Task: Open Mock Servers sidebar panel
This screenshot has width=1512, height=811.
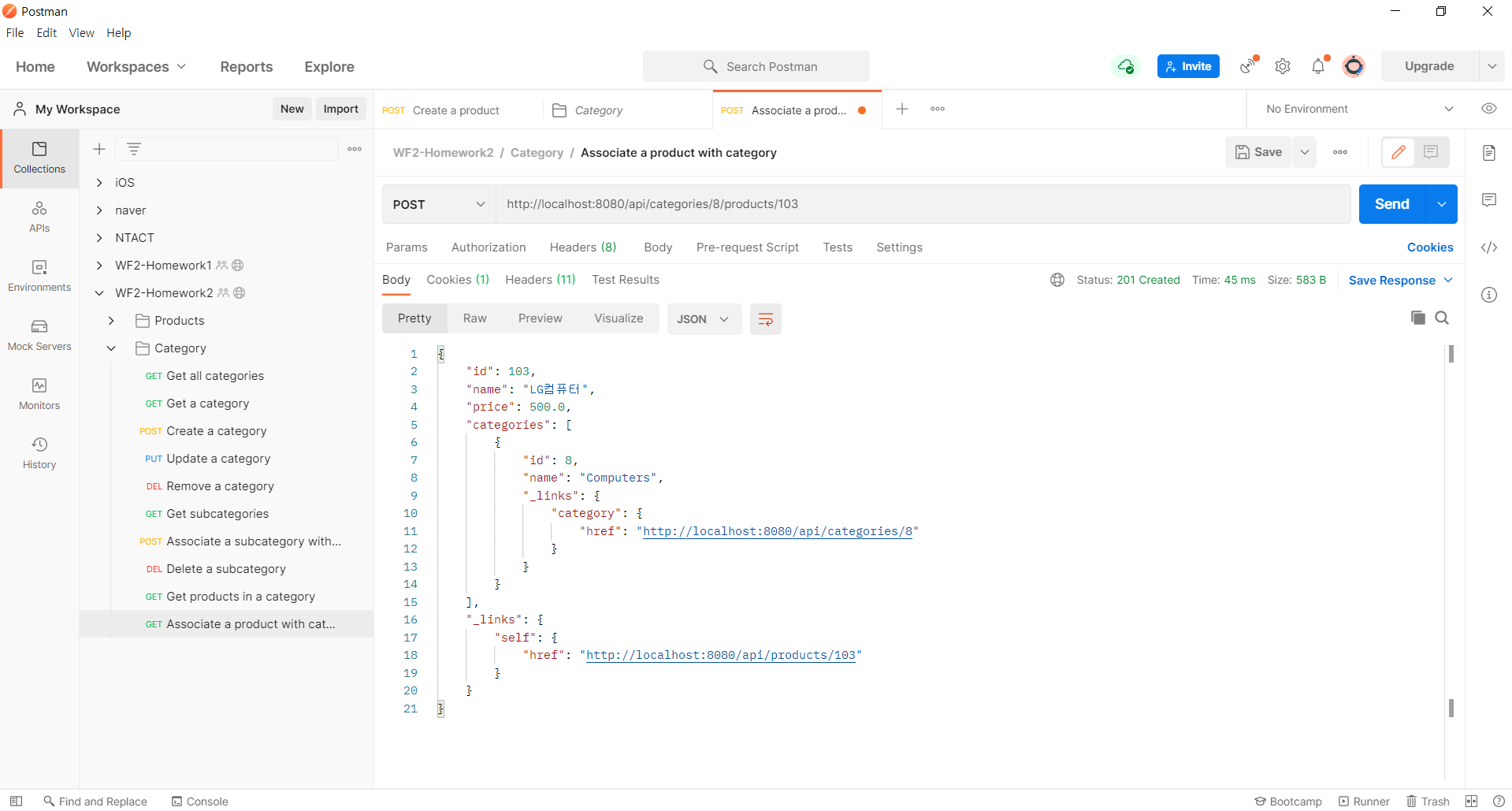Action: [x=39, y=335]
